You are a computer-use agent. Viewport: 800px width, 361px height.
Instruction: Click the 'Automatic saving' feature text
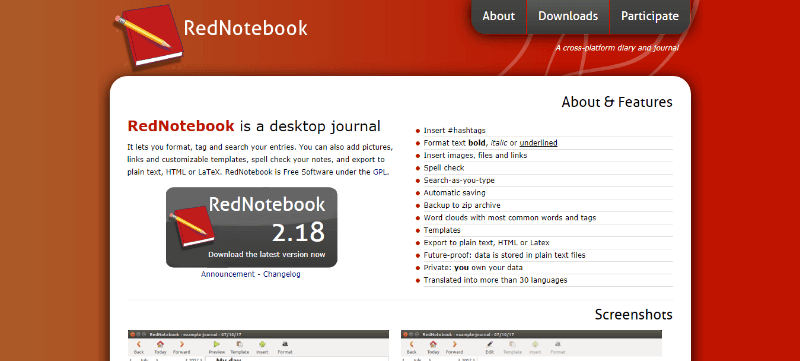tap(455, 193)
